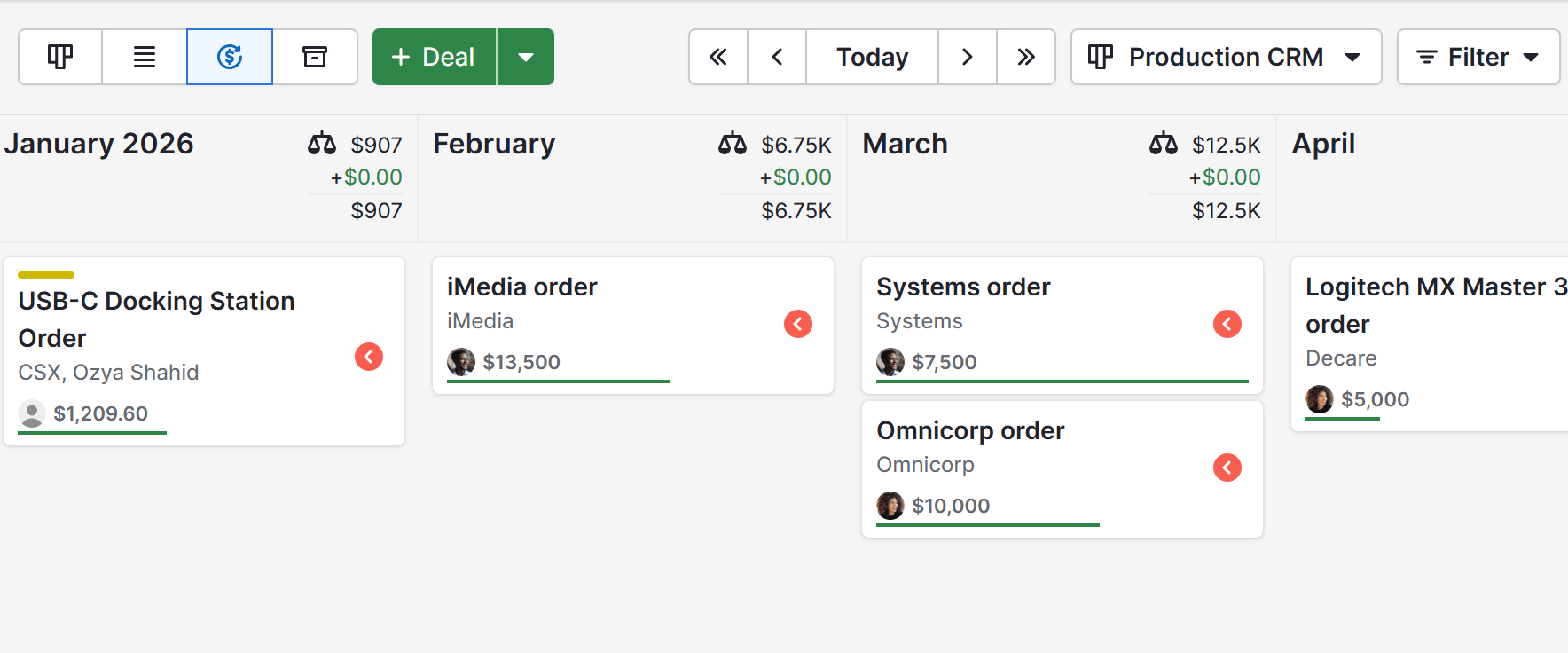Go to the next month

tap(968, 57)
